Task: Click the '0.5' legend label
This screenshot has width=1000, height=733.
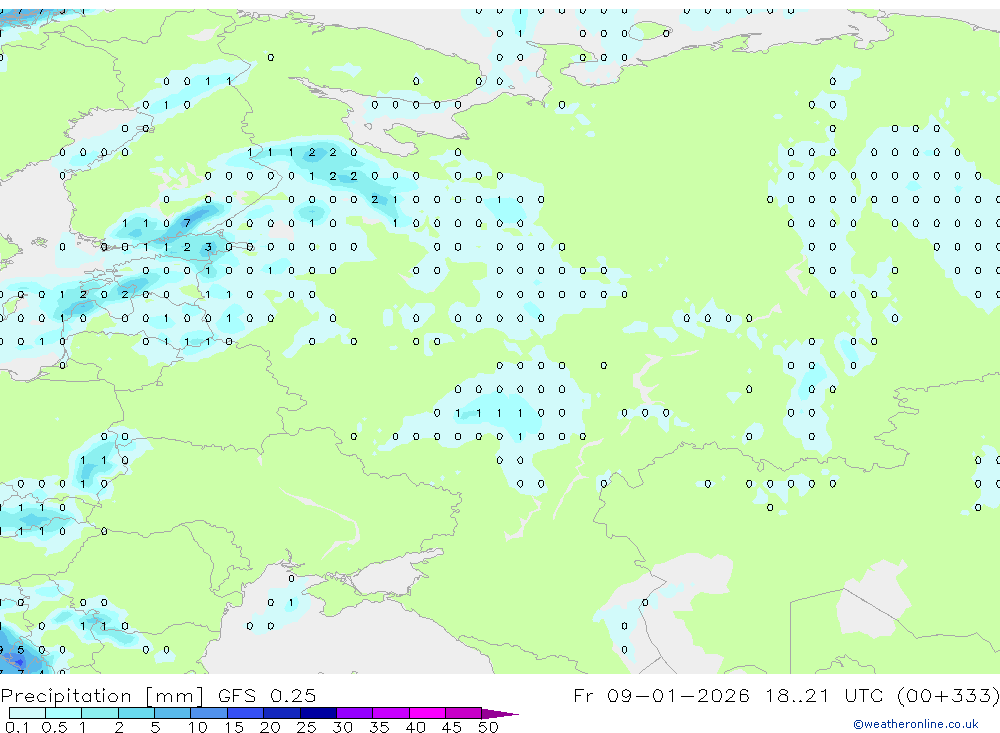Action: click(x=54, y=727)
